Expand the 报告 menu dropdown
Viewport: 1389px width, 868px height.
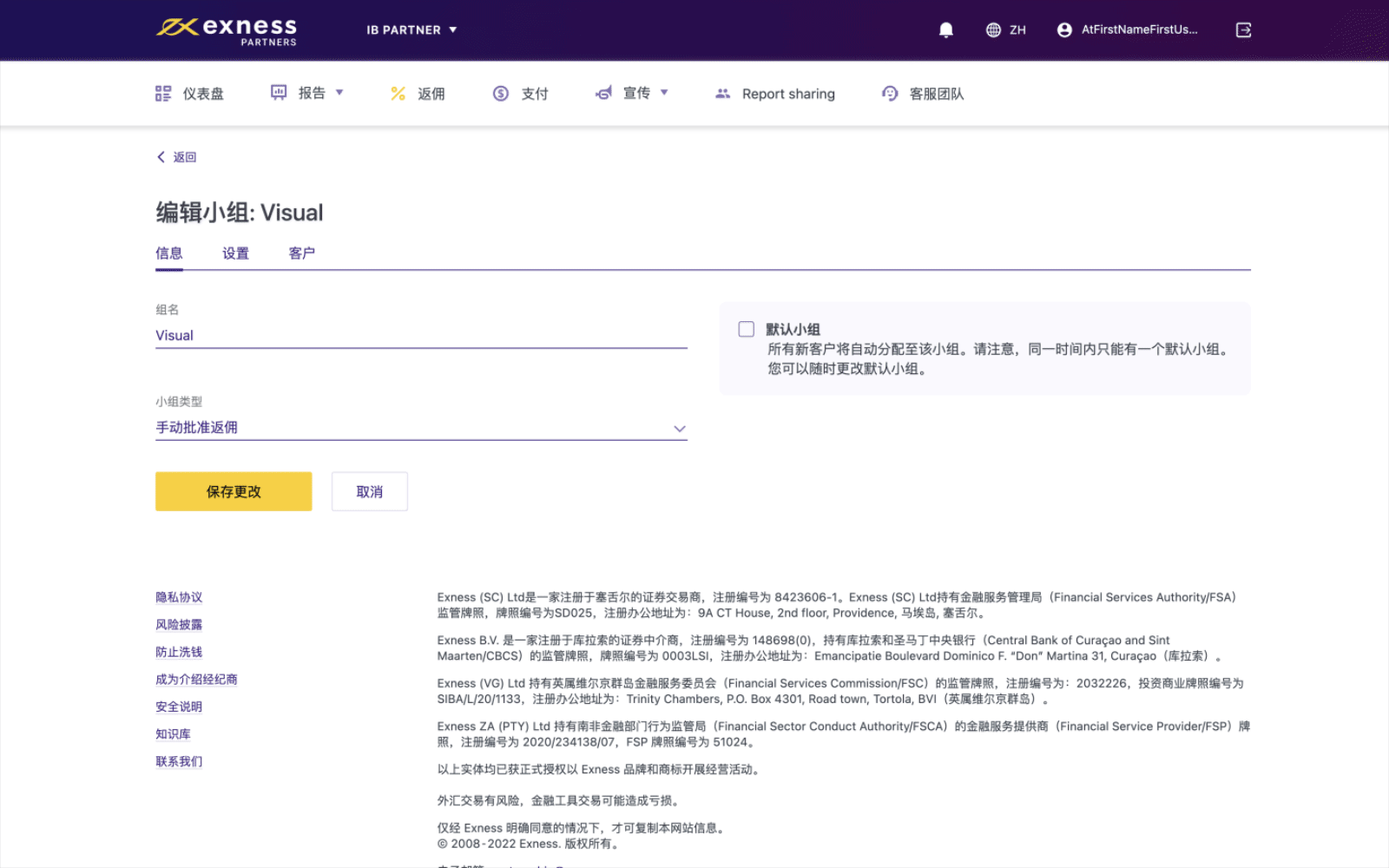click(x=309, y=93)
